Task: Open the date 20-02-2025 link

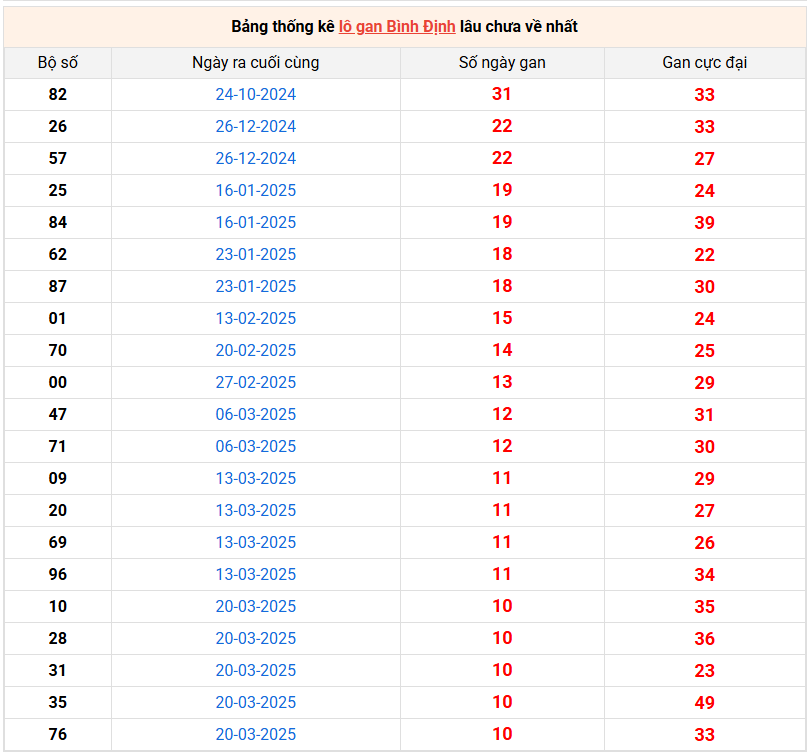Action: (x=256, y=350)
